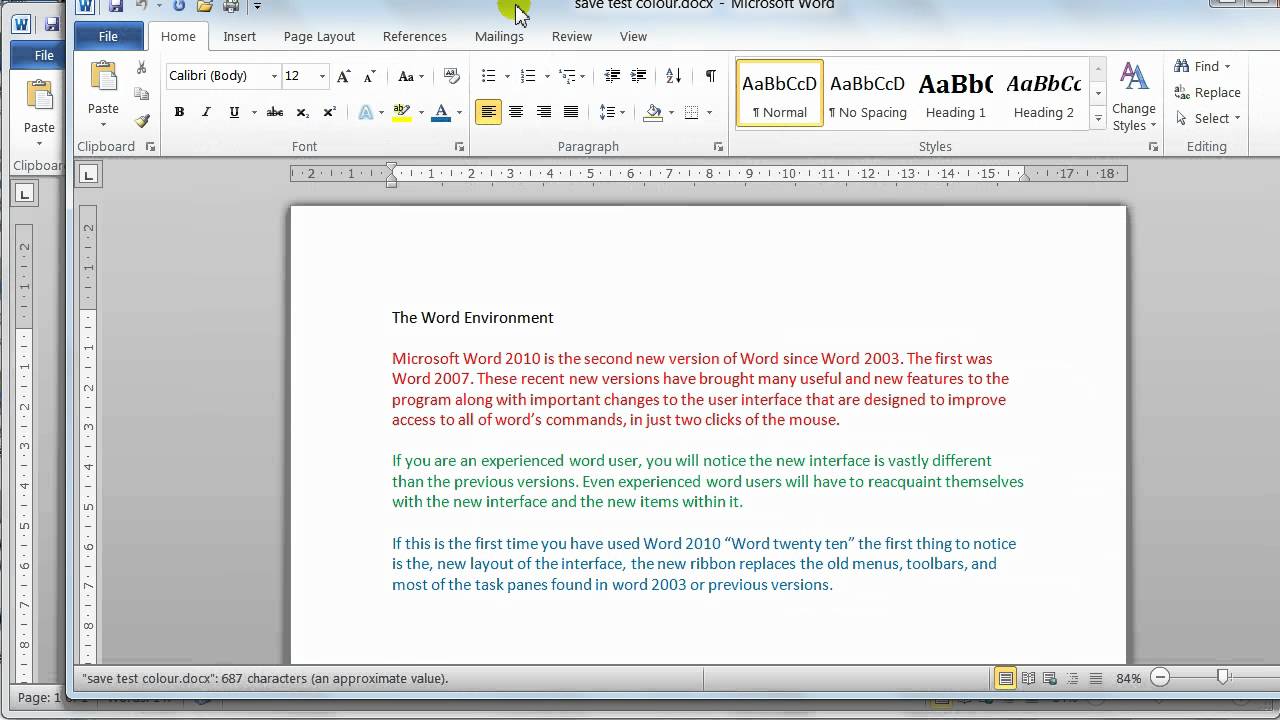The image size is (1280, 720).
Task: Sort text with the A-Z icon
Action: point(674,76)
